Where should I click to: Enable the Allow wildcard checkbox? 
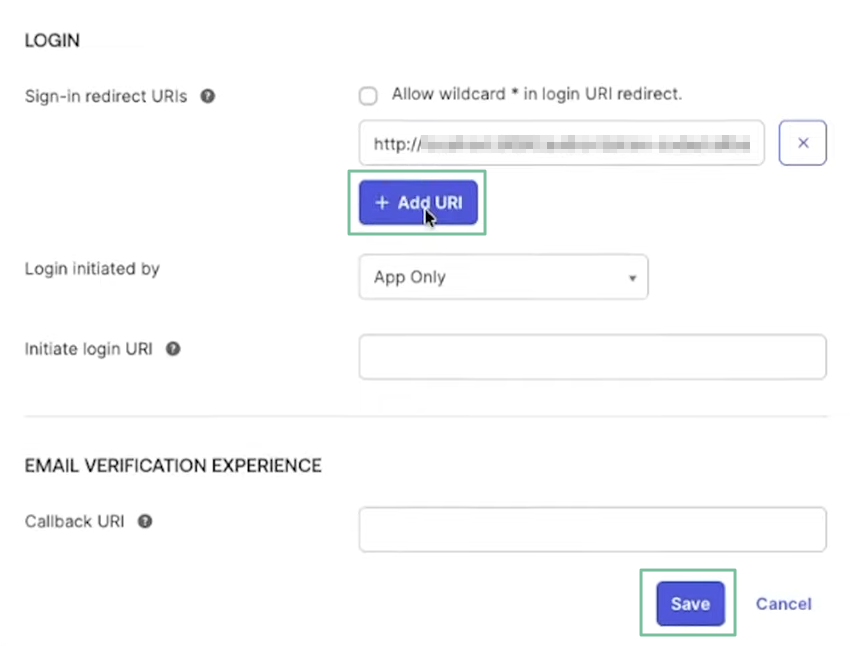point(369,96)
